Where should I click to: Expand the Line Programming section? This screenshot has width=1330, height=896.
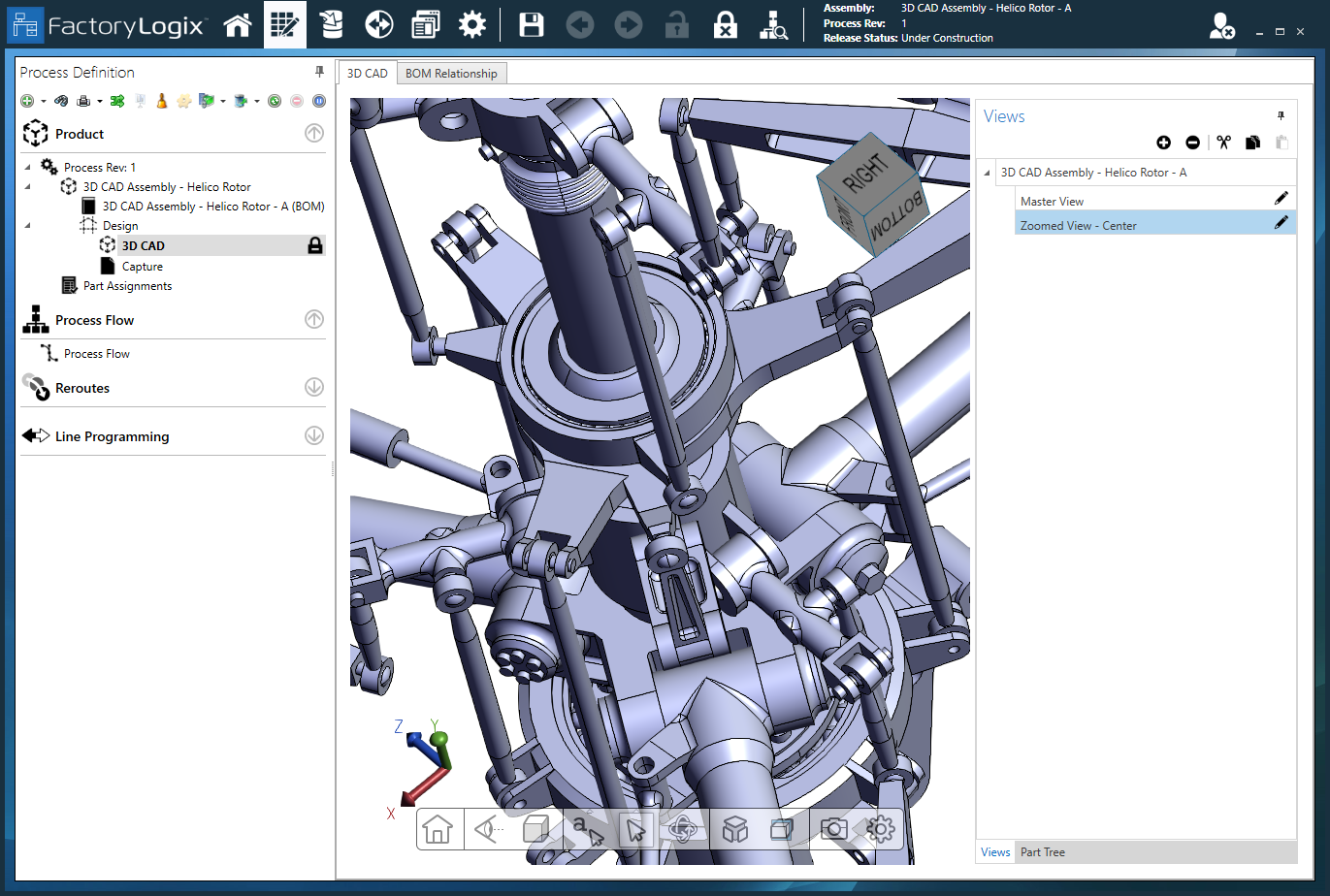click(314, 436)
